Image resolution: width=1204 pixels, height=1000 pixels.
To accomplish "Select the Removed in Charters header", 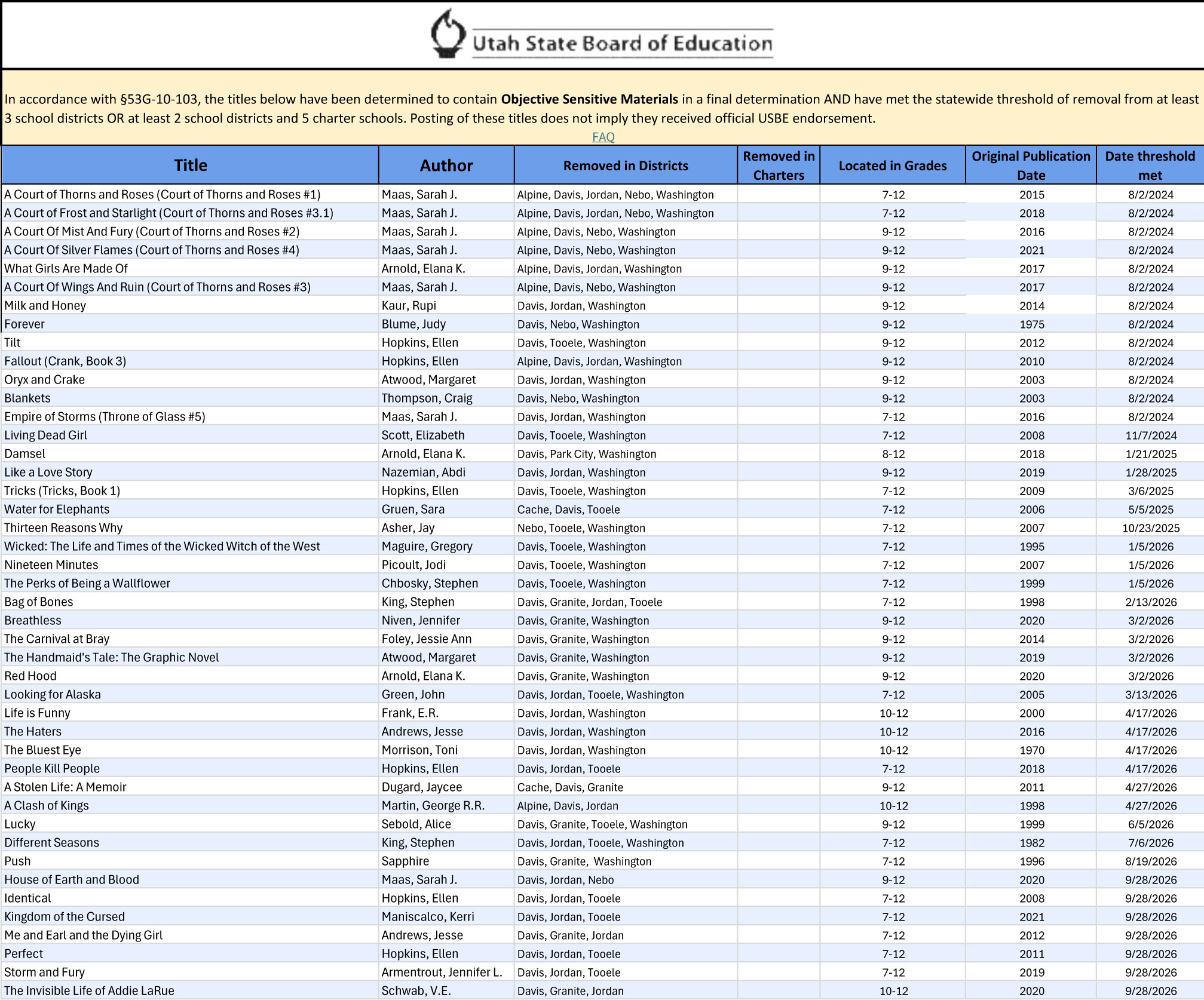I will point(779,165).
